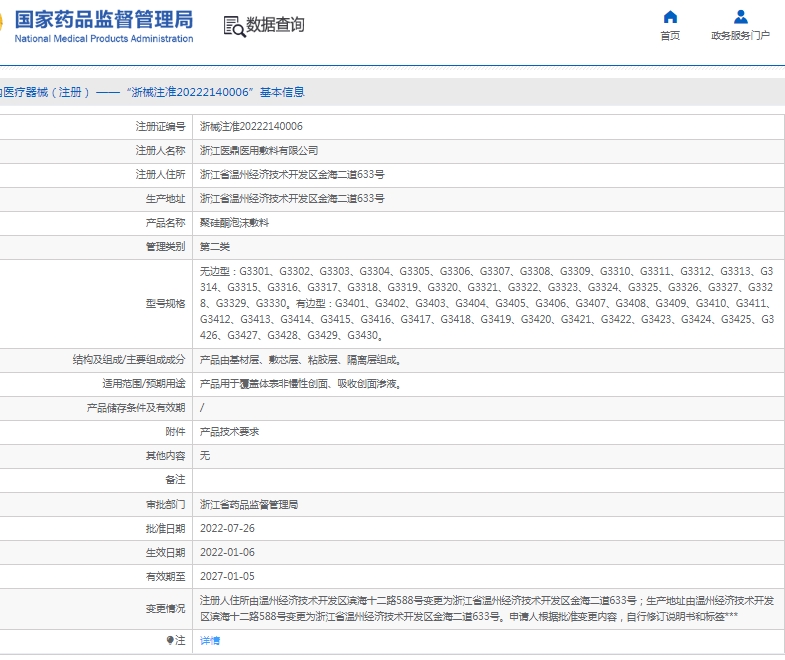Click the 有效期至 row label
This screenshot has height=660, width=785.
point(165,576)
